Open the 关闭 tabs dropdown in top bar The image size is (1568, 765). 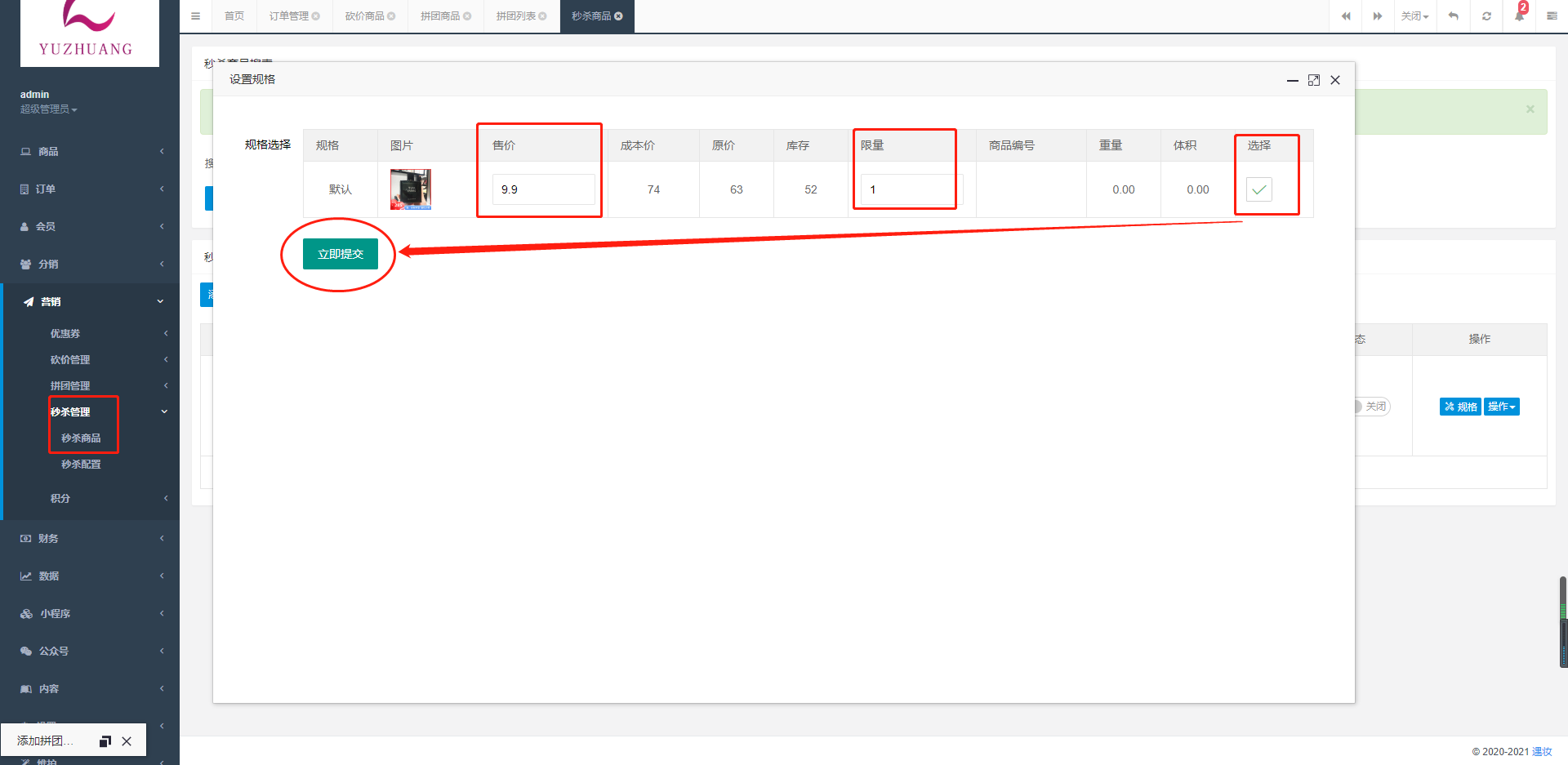[1415, 16]
